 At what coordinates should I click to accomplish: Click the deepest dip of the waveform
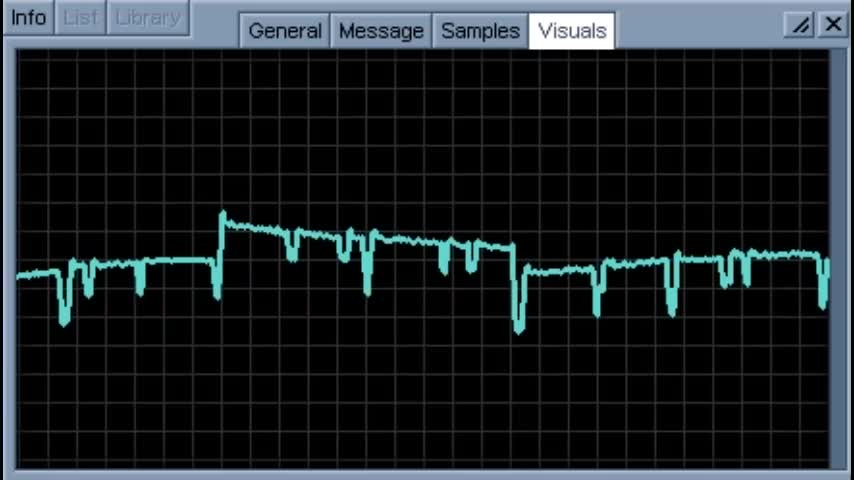click(x=518, y=328)
